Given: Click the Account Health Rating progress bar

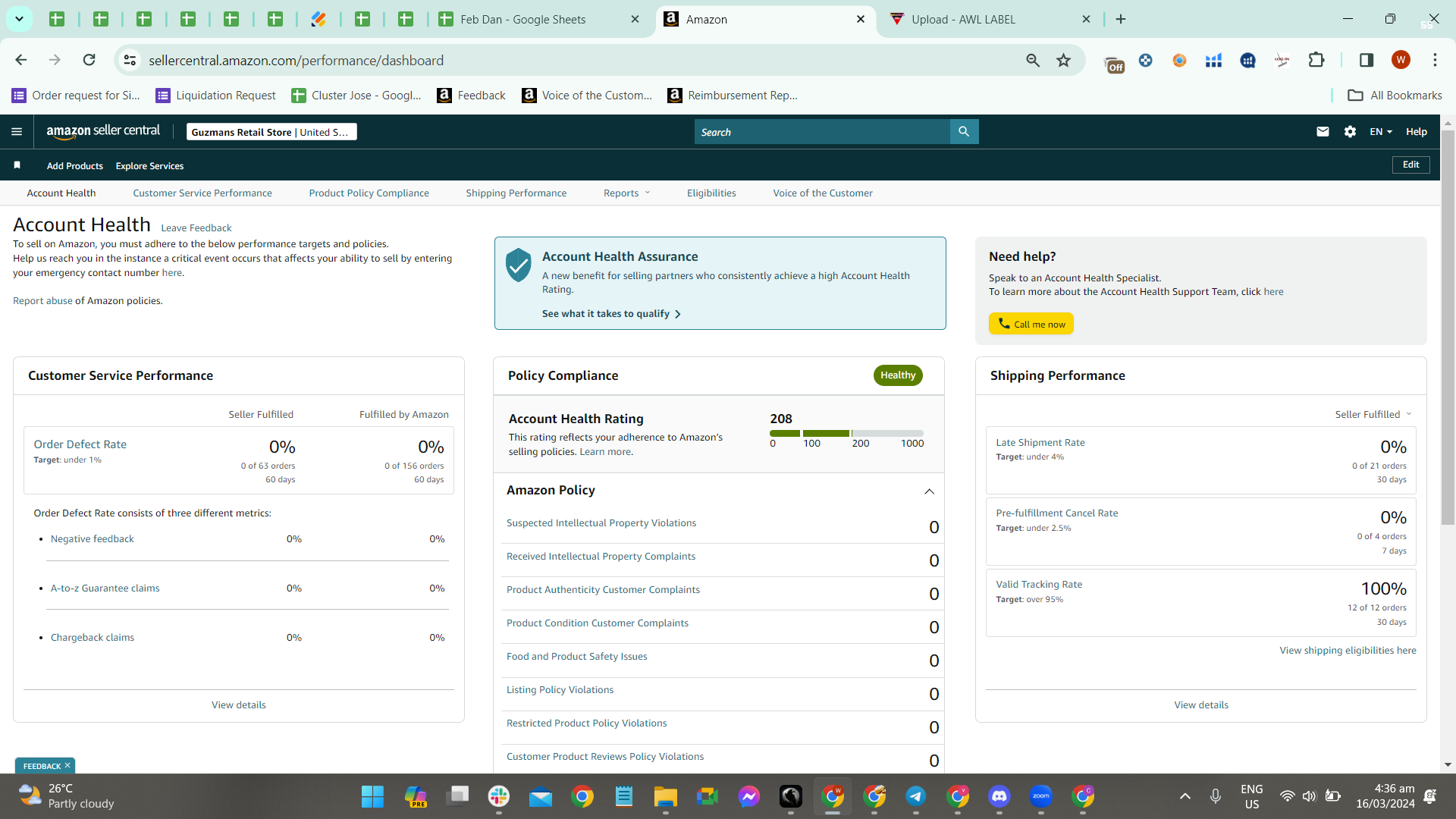Looking at the screenshot, I should (846, 433).
